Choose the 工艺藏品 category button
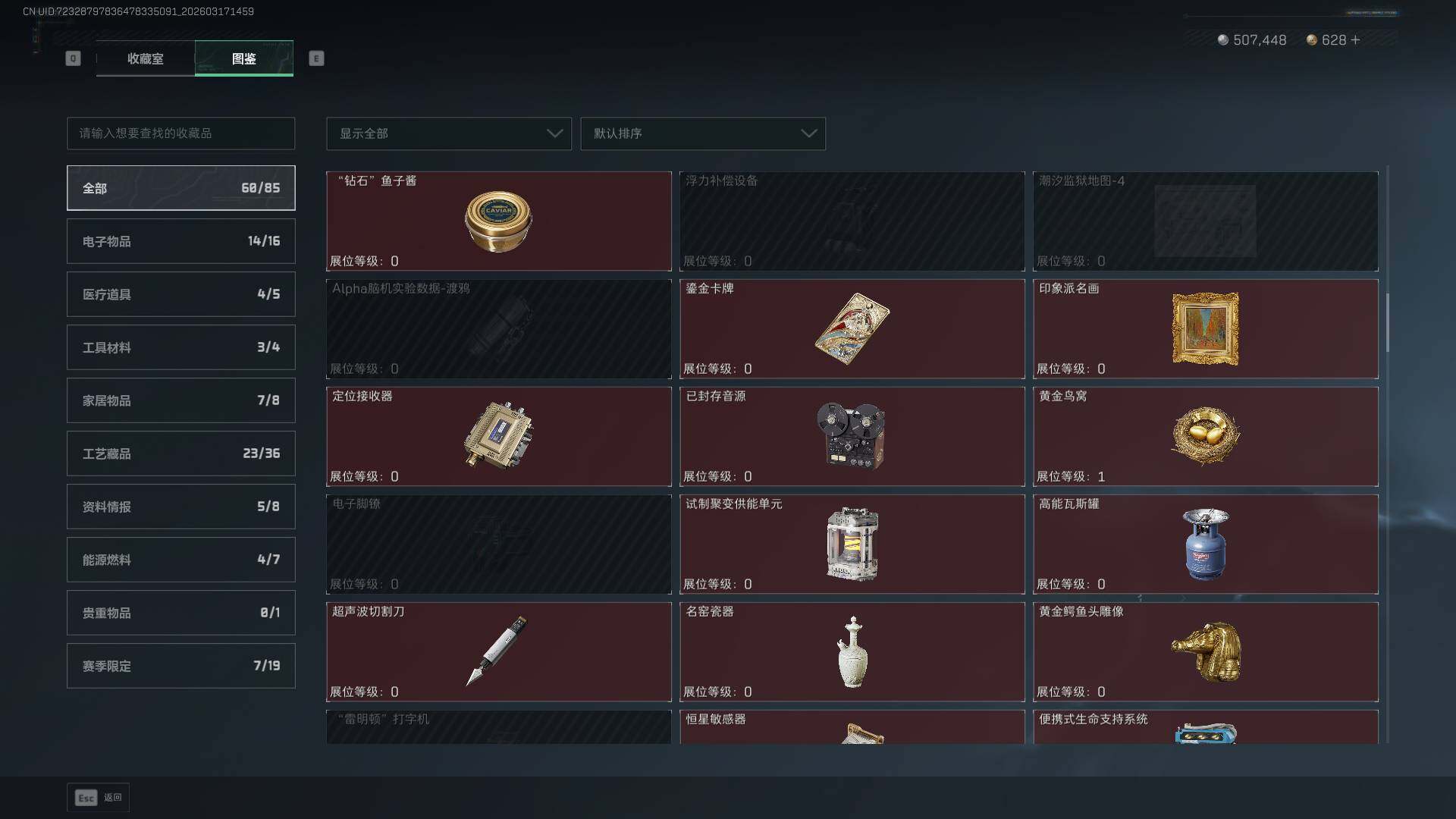Image resolution: width=1456 pixels, height=819 pixels. (x=181, y=453)
